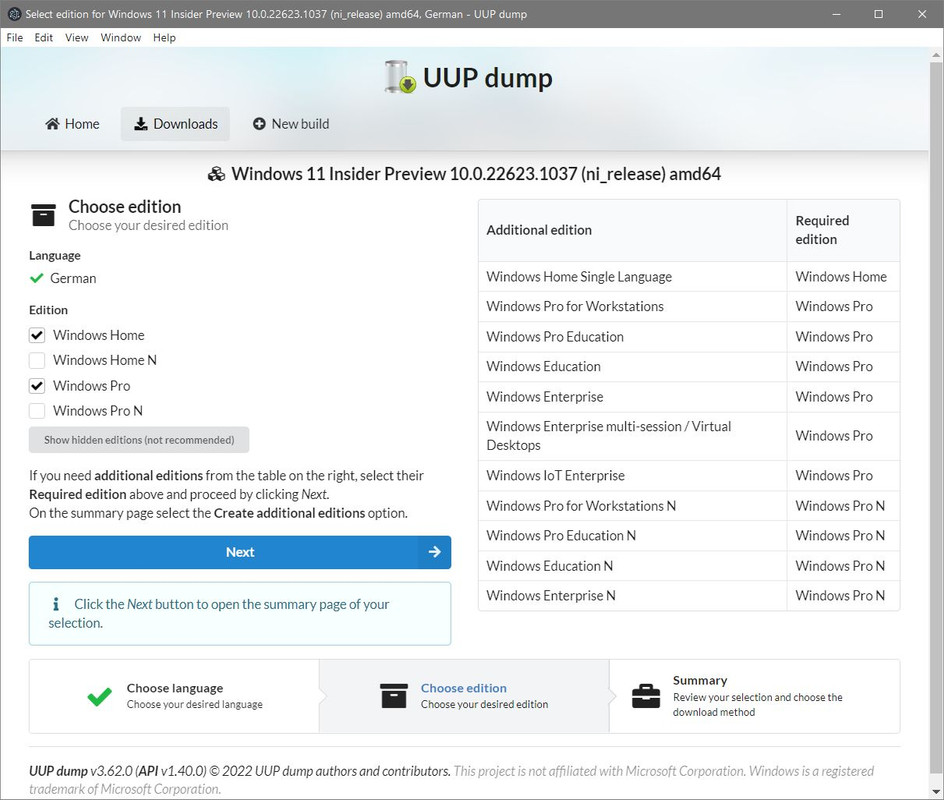
Task: Click the Windows 11 Insider Preview build title
Action: pos(476,174)
